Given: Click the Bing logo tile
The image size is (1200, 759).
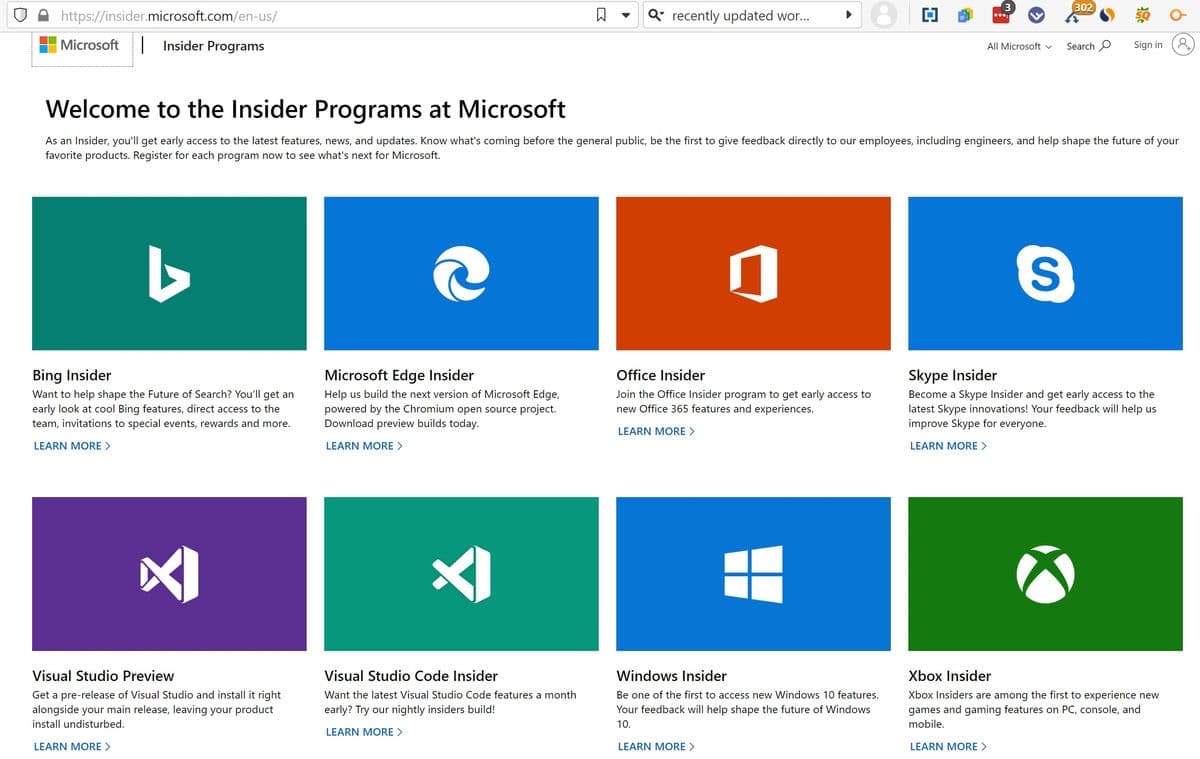Looking at the screenshot, I should coord(169,273).
